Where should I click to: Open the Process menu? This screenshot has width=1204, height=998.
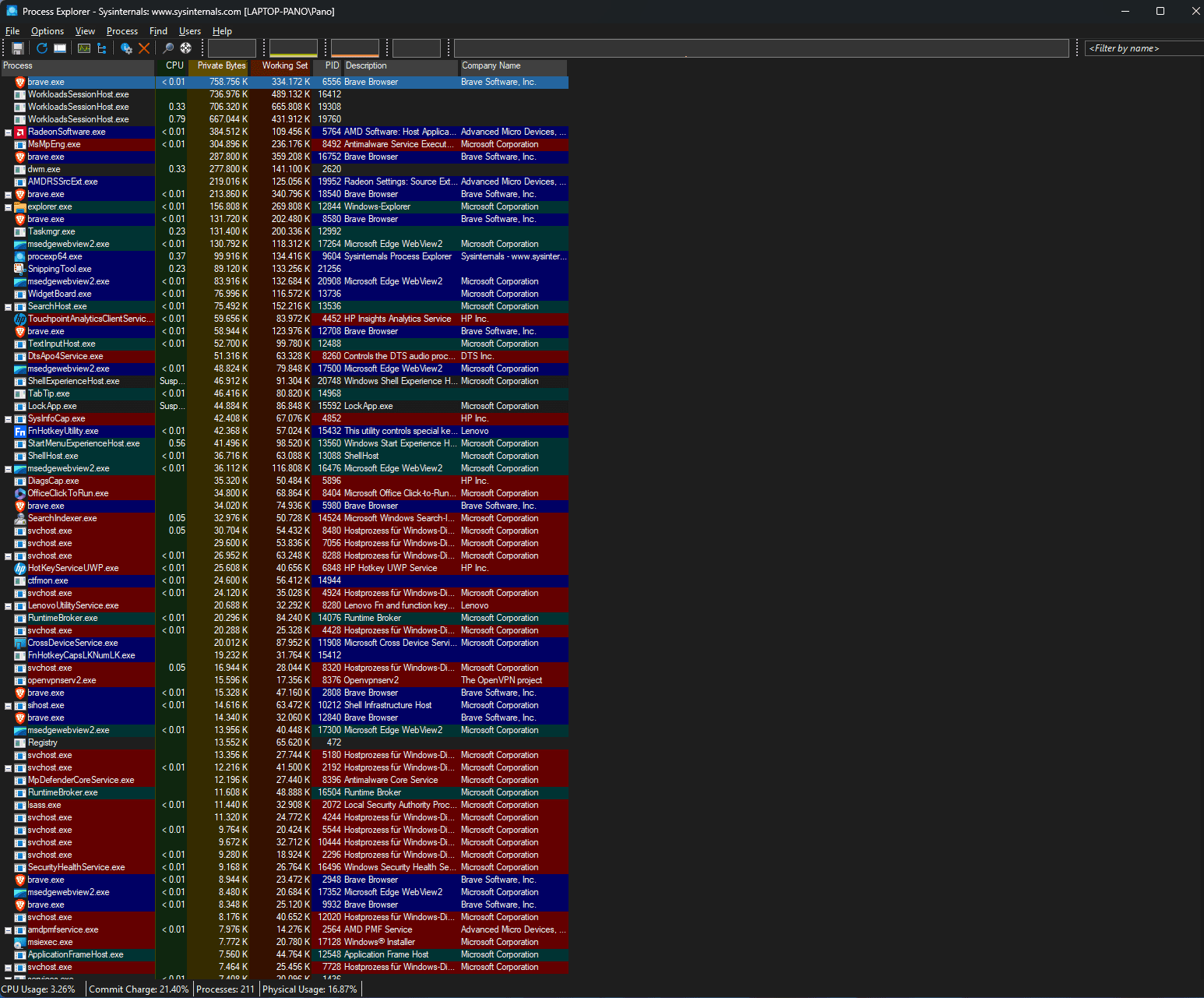pos(122,31)
